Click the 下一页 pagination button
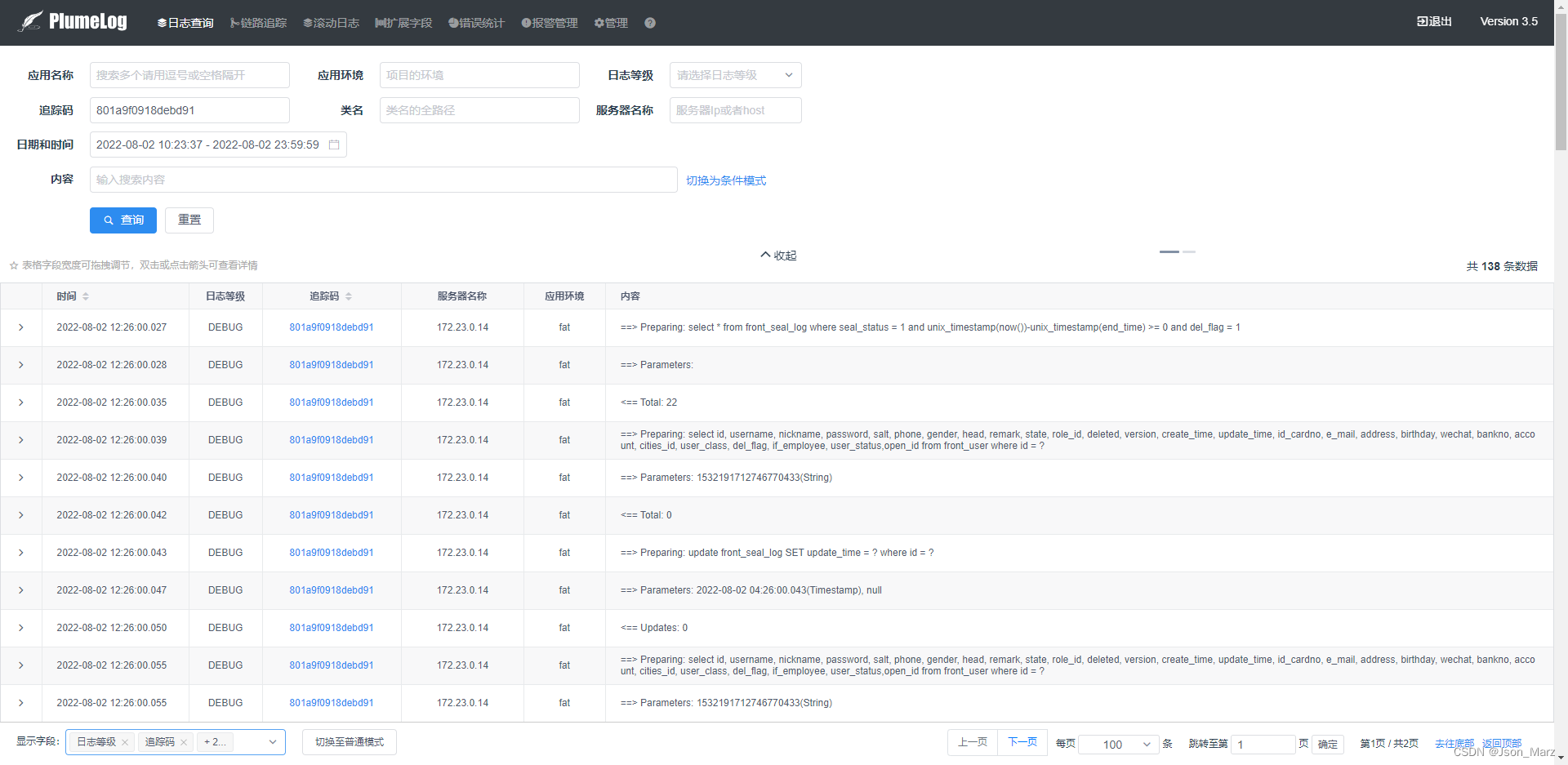 point(1022,742)
